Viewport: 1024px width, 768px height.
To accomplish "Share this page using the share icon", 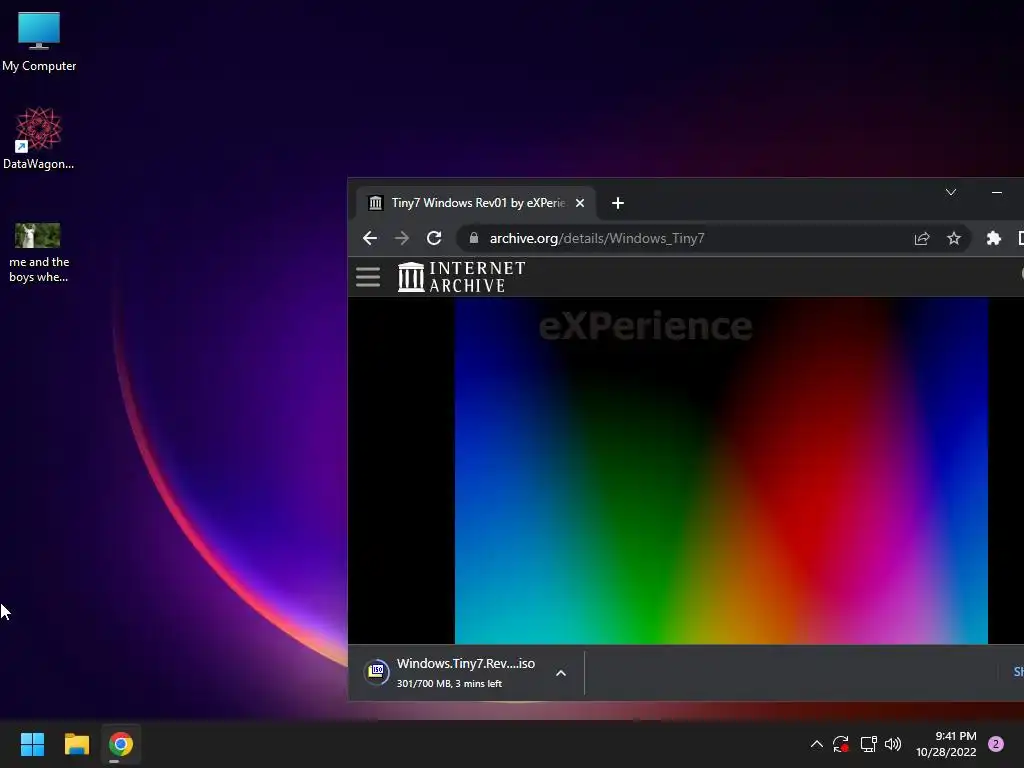I will (921, 238).
